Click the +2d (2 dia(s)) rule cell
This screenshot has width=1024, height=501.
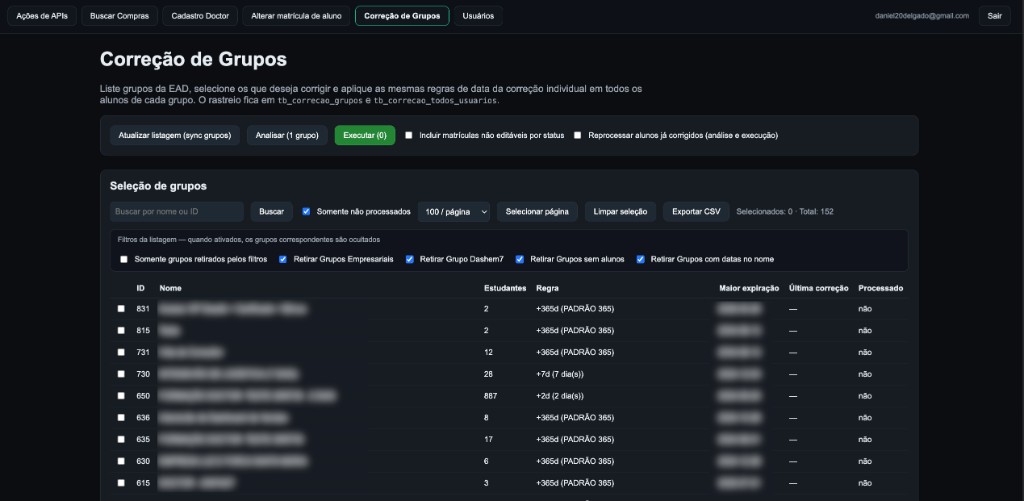(x=560, y=396)
